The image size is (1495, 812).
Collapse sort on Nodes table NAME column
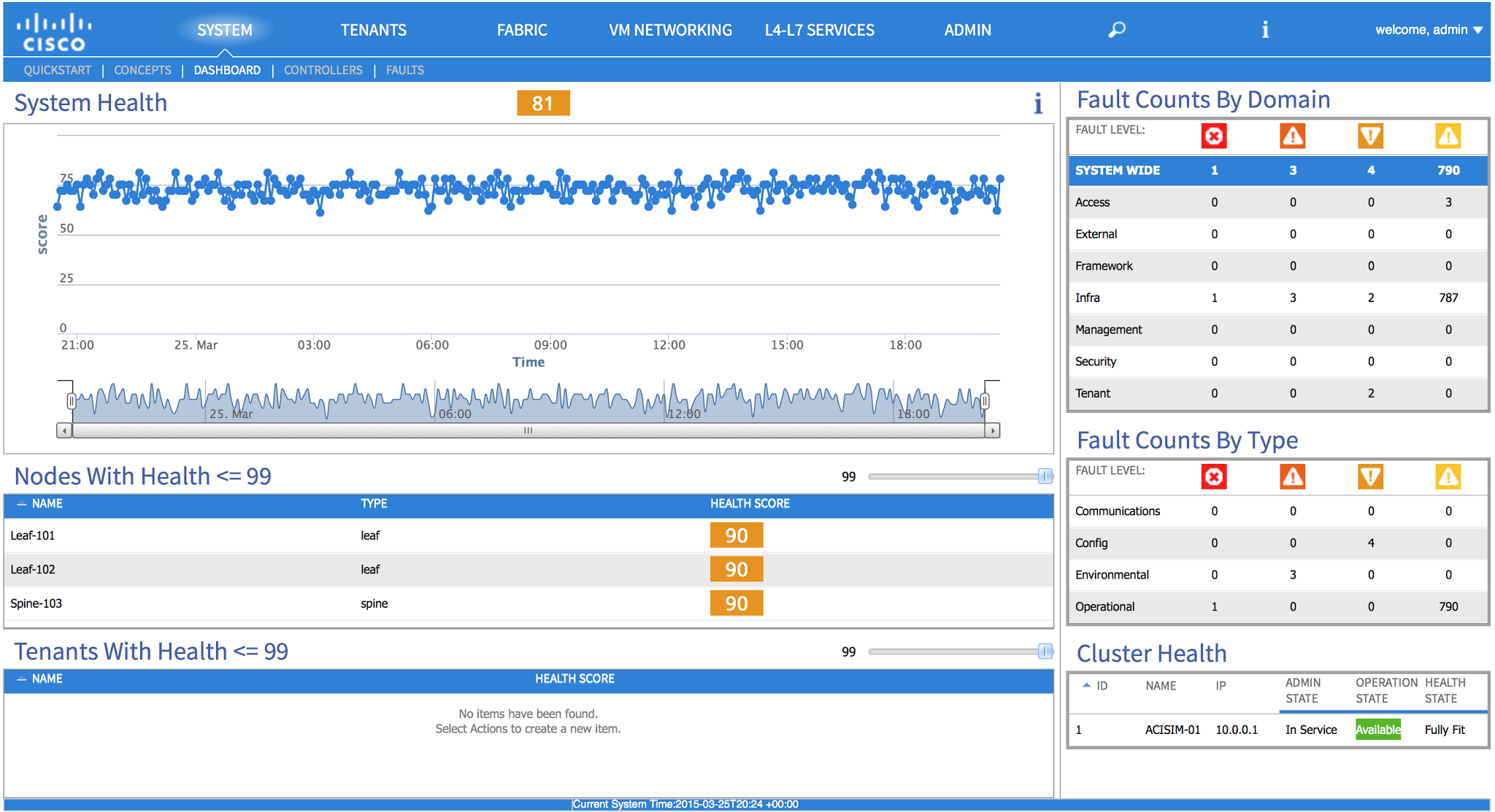[x=22, y=504]
